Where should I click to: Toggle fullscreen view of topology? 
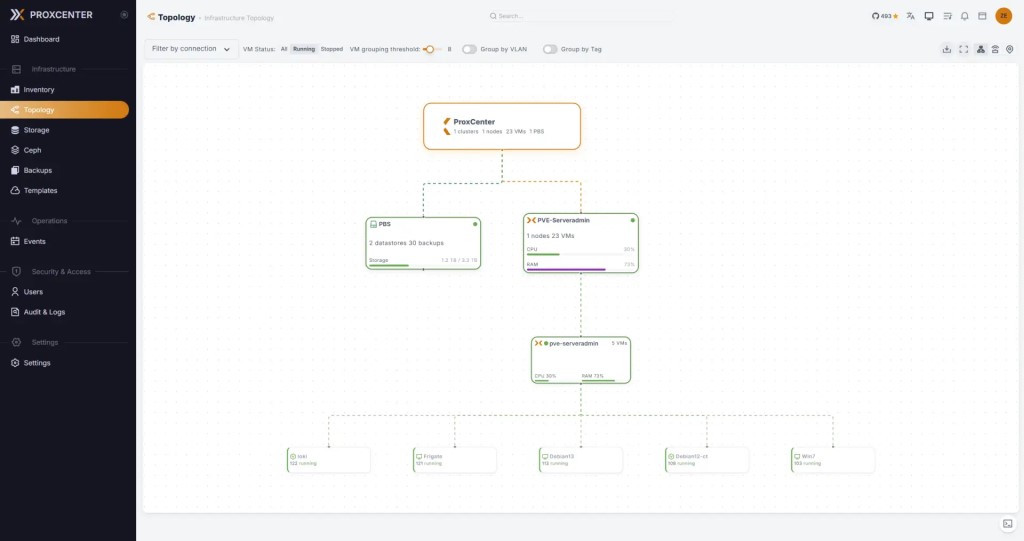(x=963, y=49)
